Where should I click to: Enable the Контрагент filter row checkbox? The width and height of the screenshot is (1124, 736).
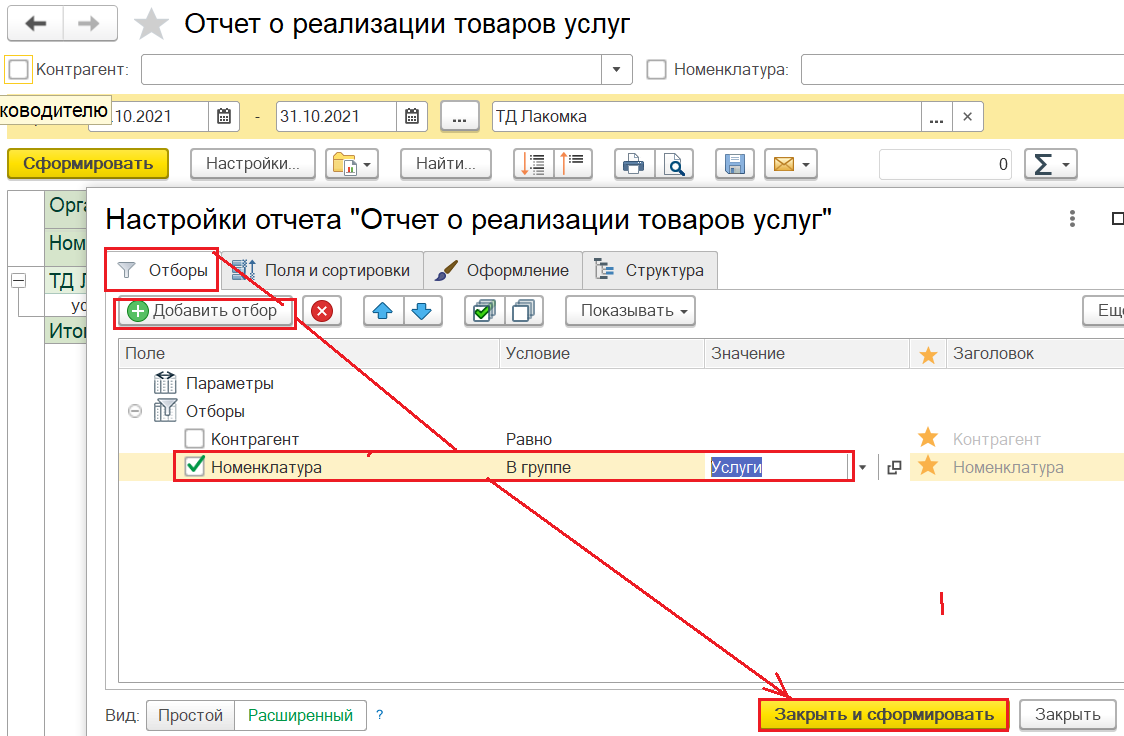[x=195, y=439]
